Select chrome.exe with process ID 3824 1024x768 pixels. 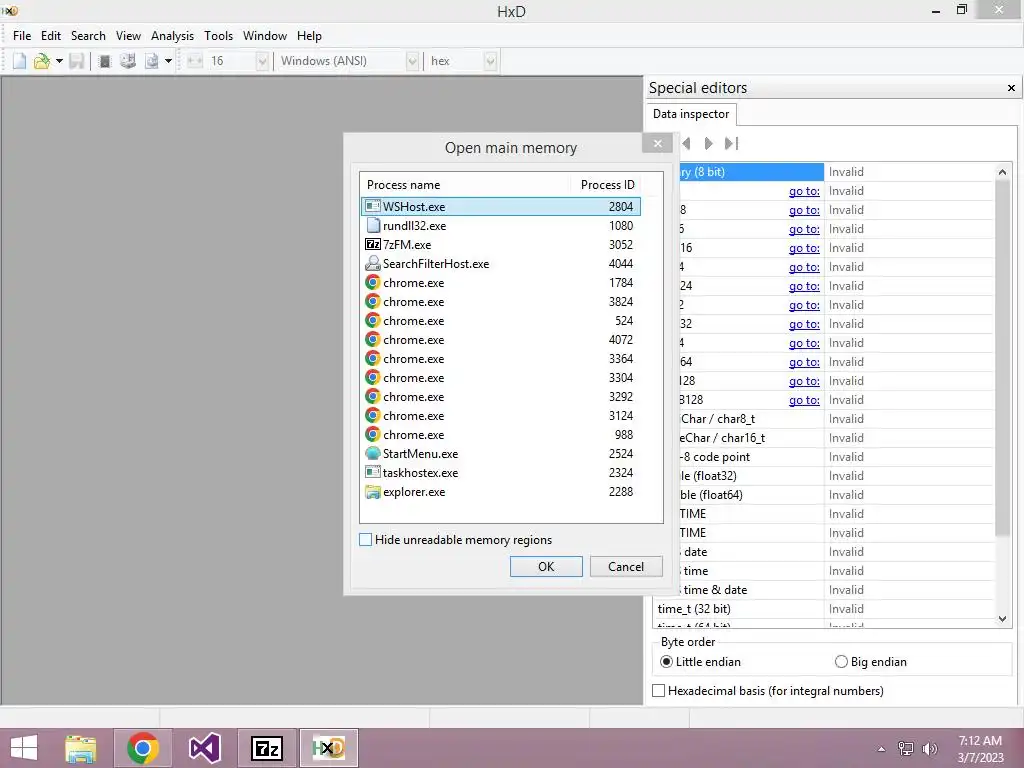click(501, 301)
